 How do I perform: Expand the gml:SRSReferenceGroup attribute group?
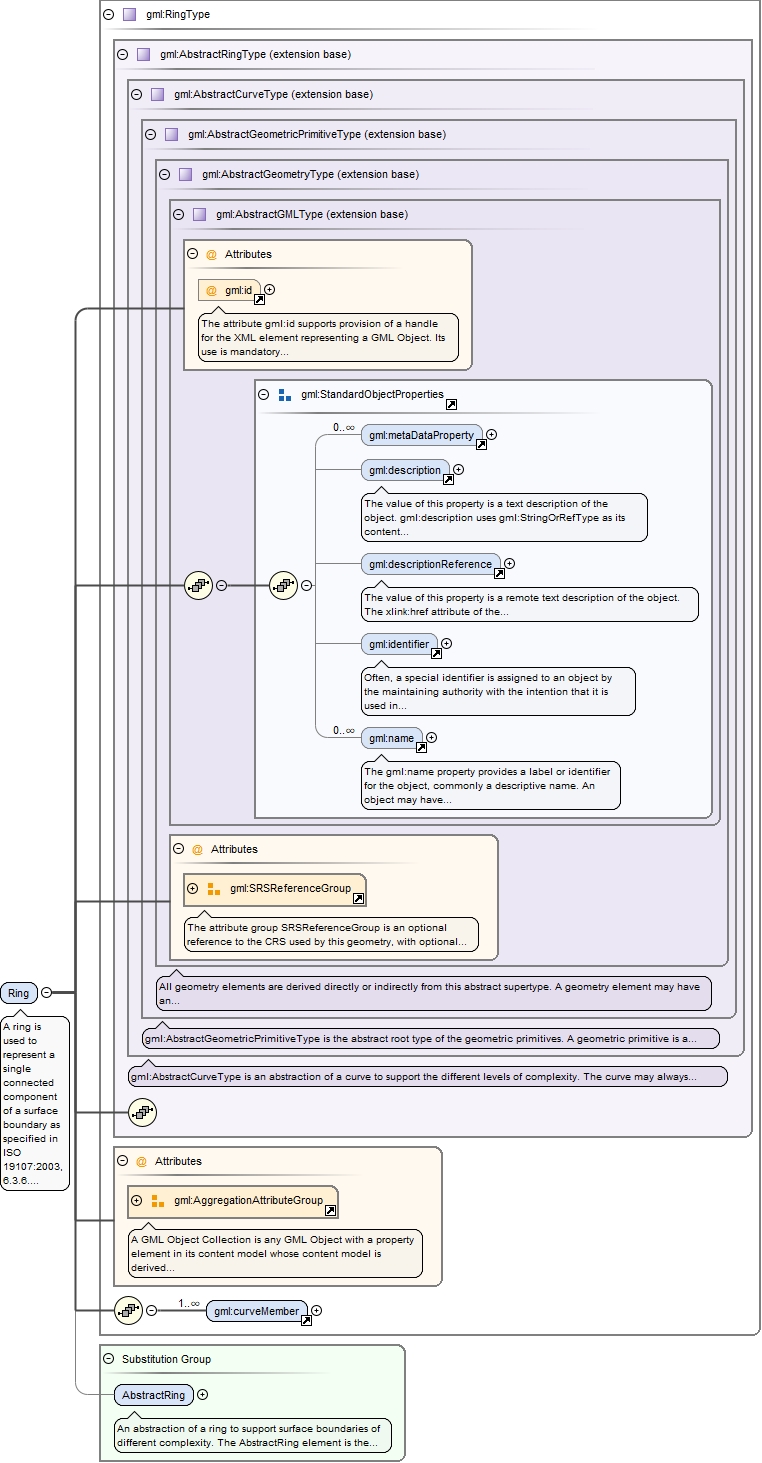(192, 888)
